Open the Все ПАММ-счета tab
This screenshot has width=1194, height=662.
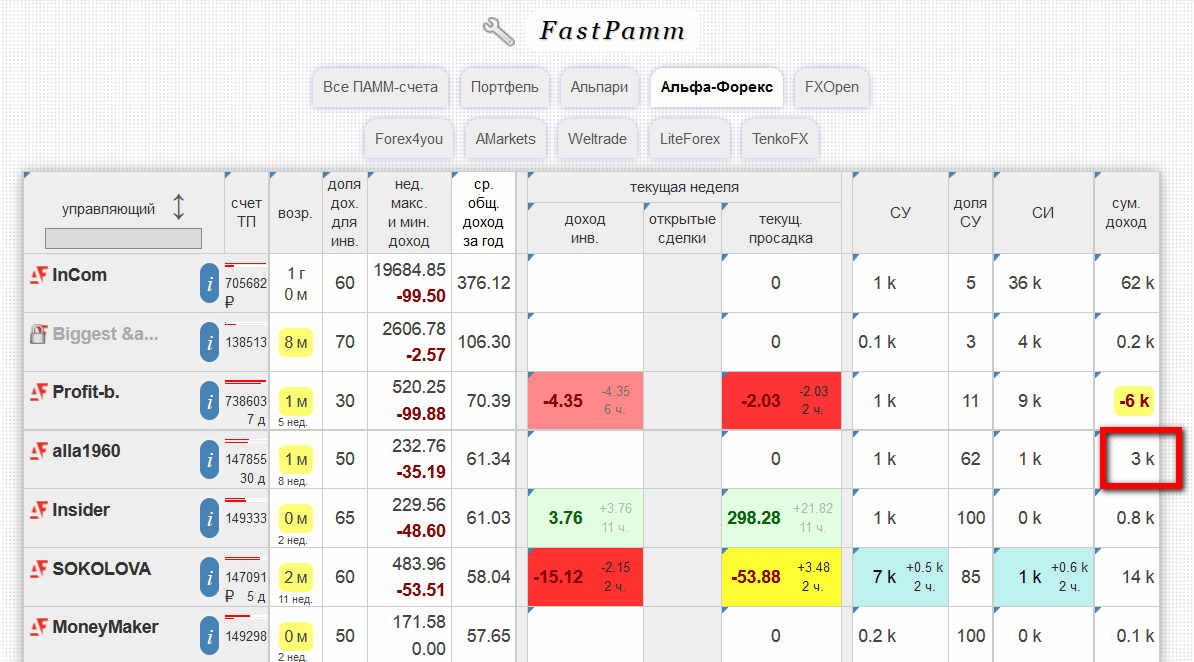[x=380, y=87]
